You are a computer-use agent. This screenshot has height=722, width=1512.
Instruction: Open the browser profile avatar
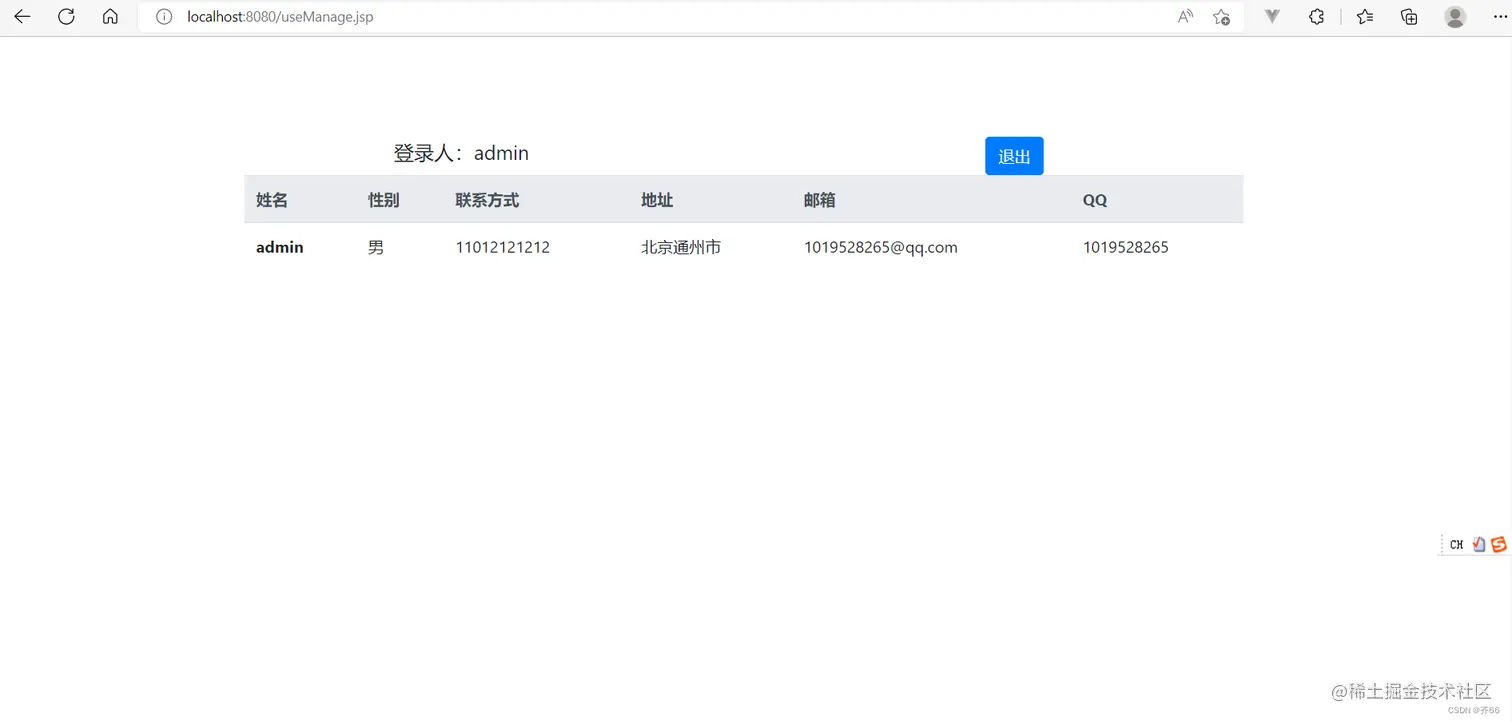(x=1454, y=16)
